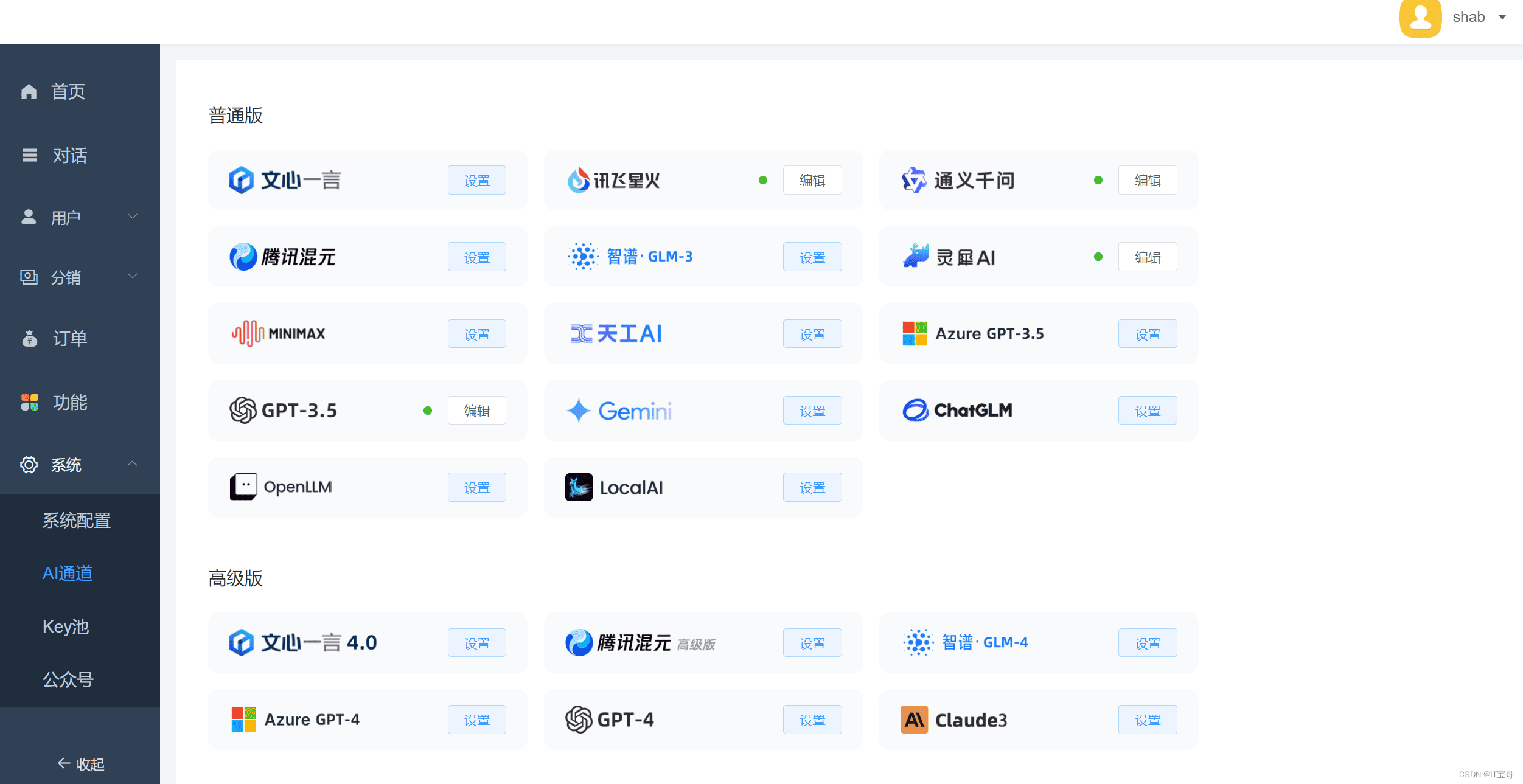Screen dimensions: 1523x784
Task: Select 系统配置 submenu item
Action: point(77,521)
